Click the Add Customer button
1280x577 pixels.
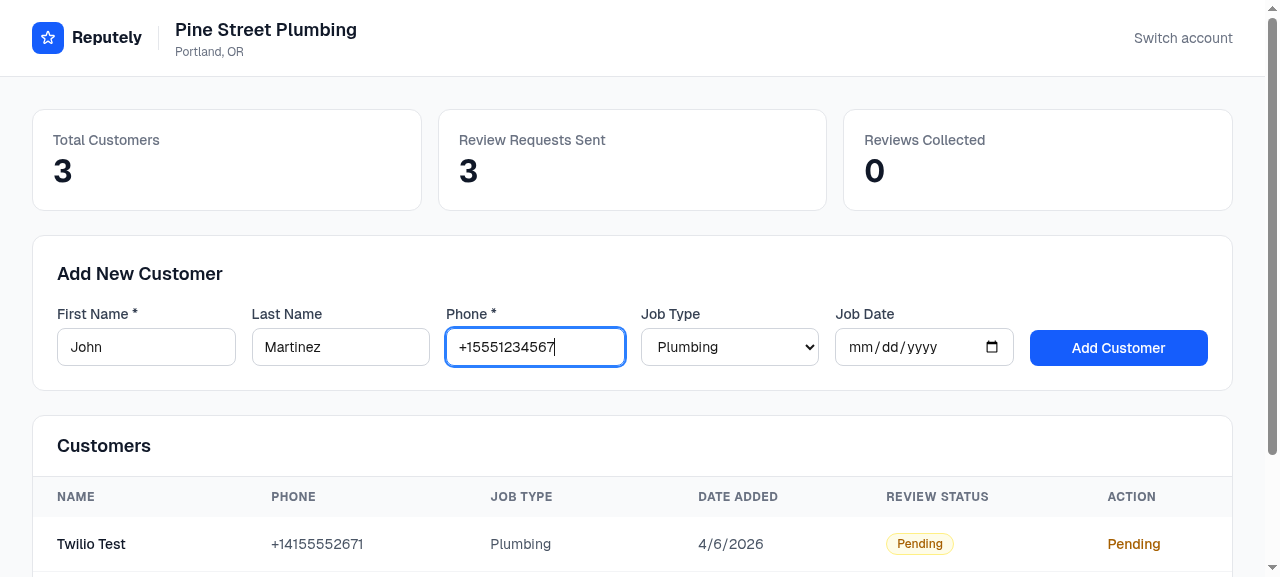coord(1118,348)
